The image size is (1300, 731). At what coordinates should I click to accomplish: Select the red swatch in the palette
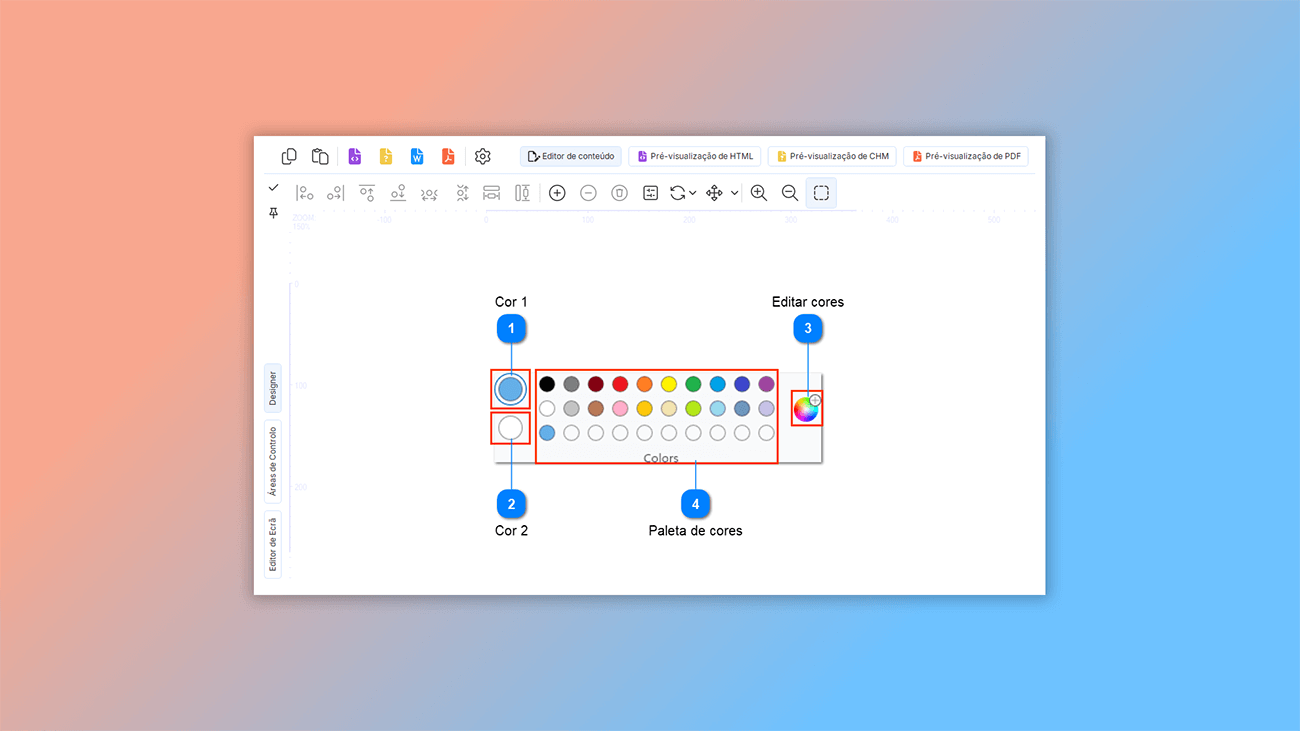click(x=619, y=383)
